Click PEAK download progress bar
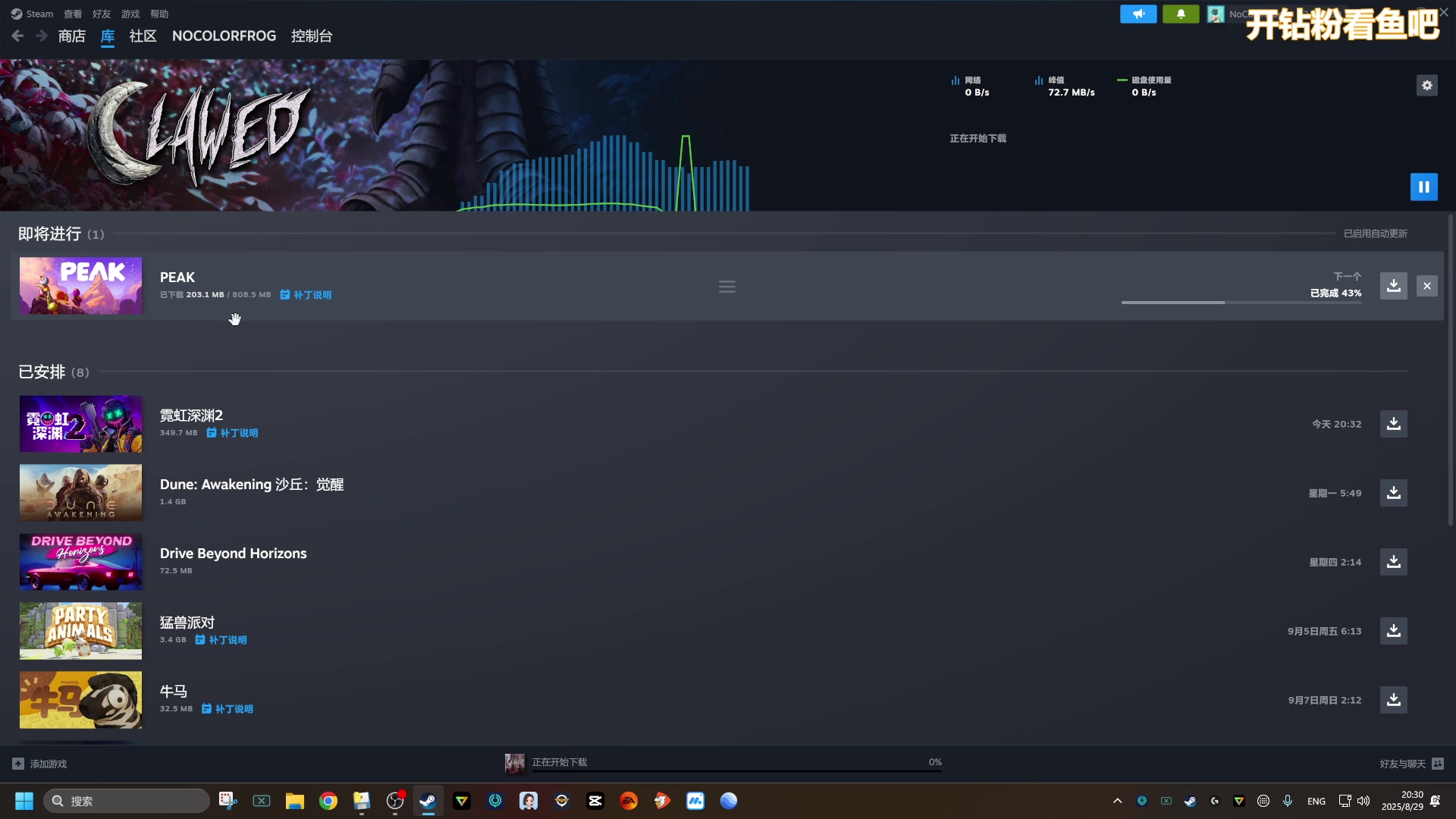Screen dimensions: 1456x819 coord(1241,303)
